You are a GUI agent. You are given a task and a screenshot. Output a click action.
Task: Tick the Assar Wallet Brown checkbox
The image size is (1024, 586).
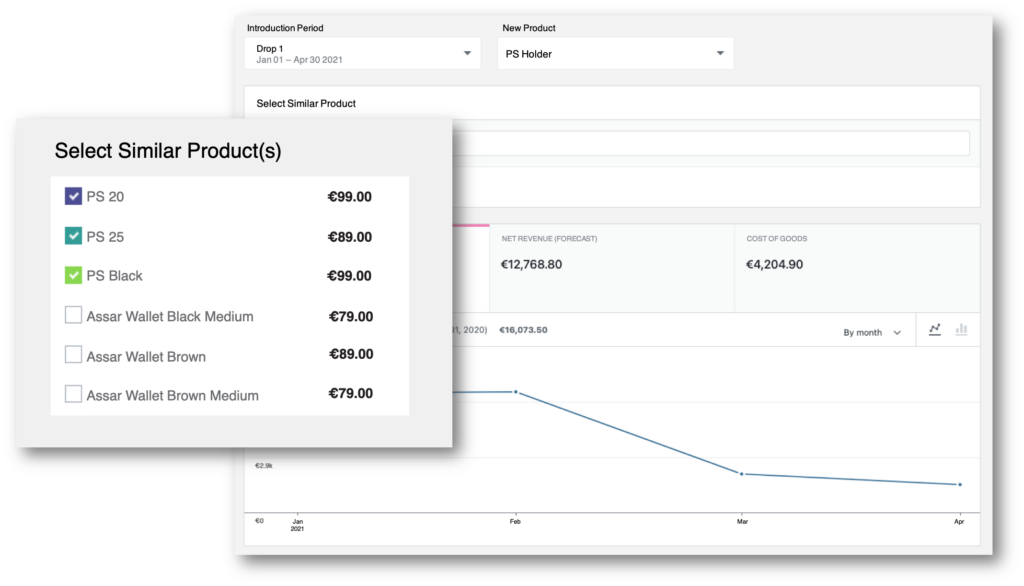[x=73, y=355]
